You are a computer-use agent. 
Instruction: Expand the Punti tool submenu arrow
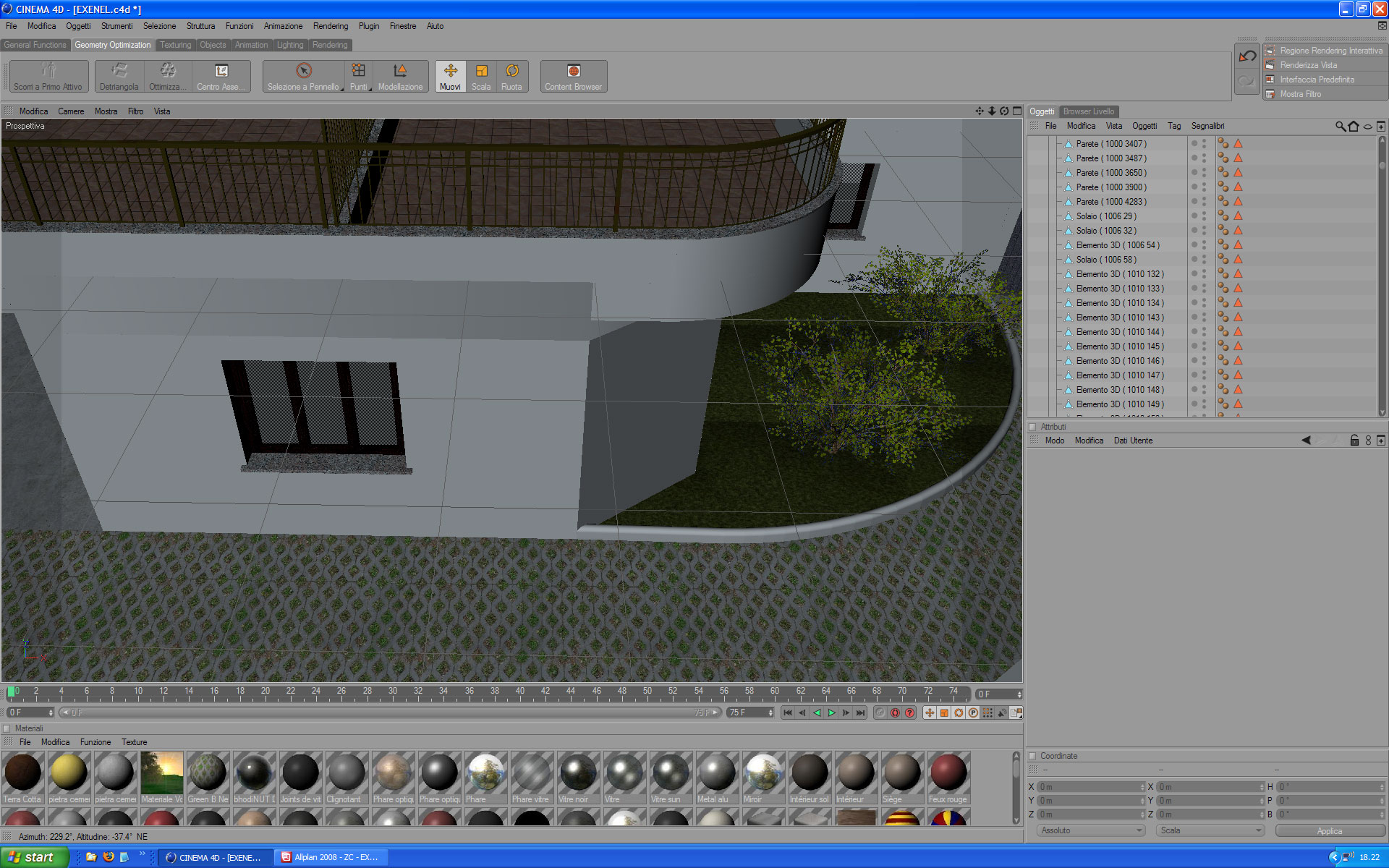370,89
